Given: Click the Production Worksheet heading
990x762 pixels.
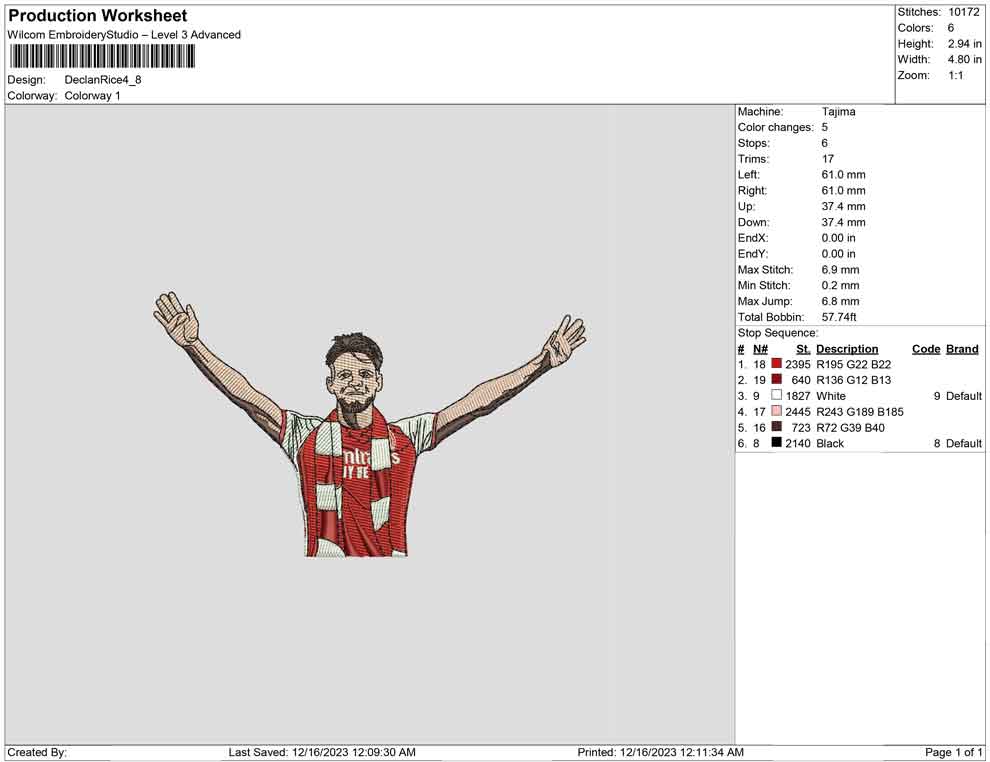Looking at the screenshot, I should [x=98, y=16].
